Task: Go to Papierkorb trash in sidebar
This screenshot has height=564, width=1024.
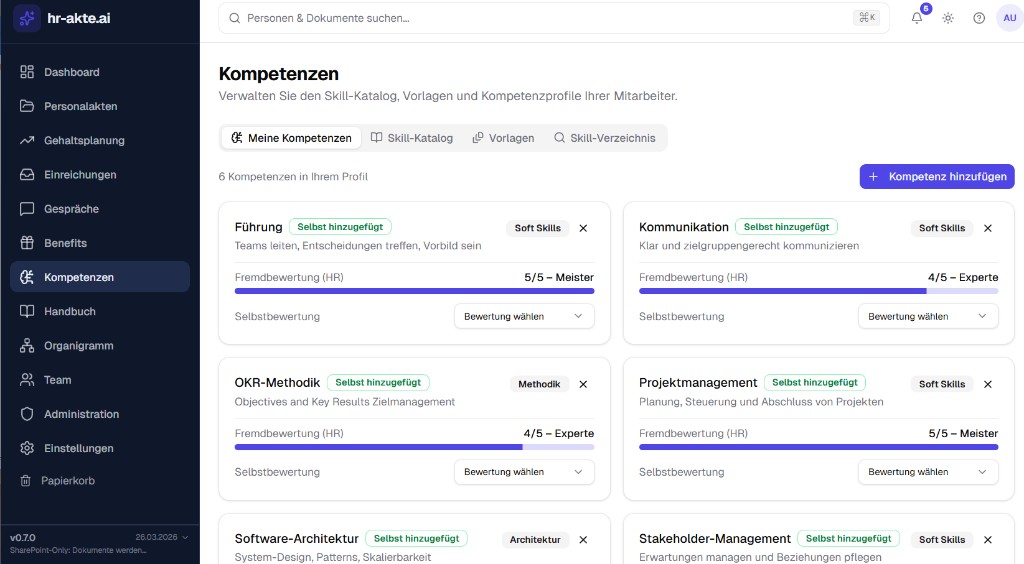Action: pos(68,480)
